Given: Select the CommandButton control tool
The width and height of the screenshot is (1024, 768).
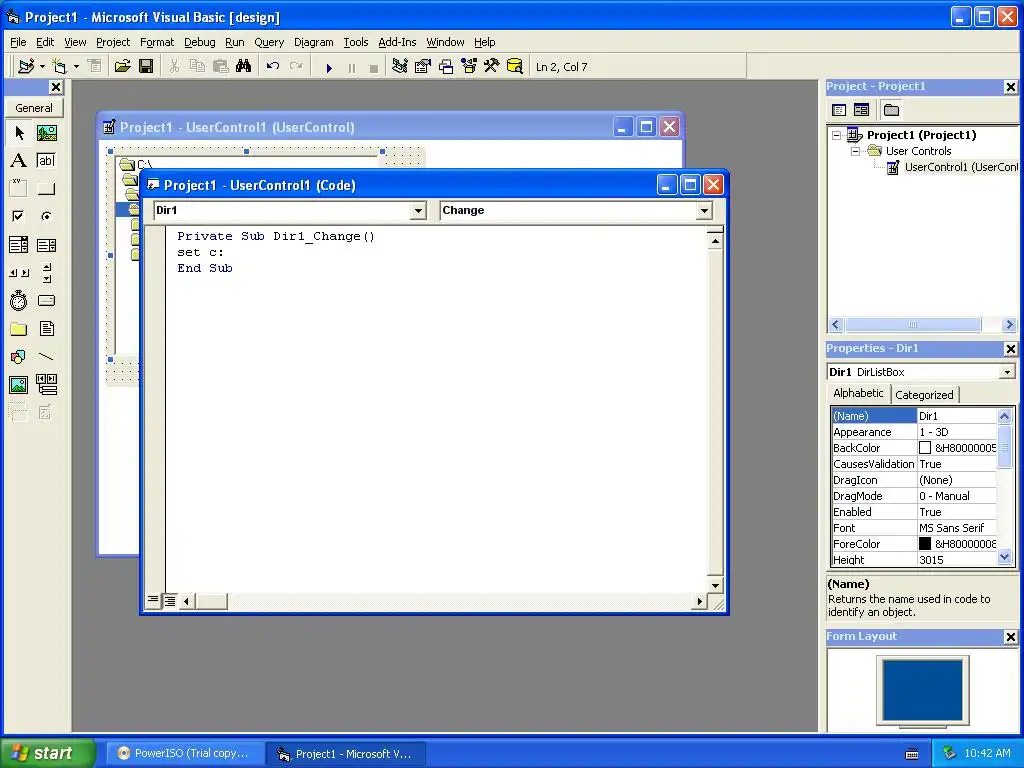Looking at the screenshot, I should 46,189.
